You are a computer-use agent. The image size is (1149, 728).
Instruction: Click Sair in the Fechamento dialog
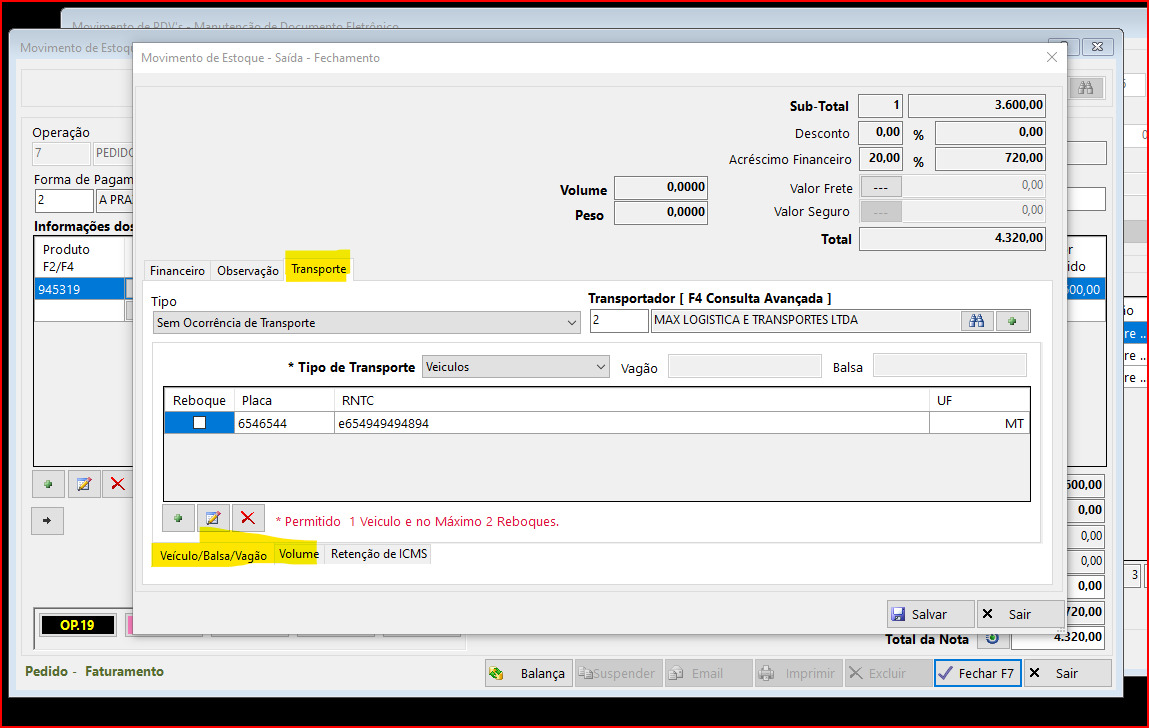point(1019,614)
